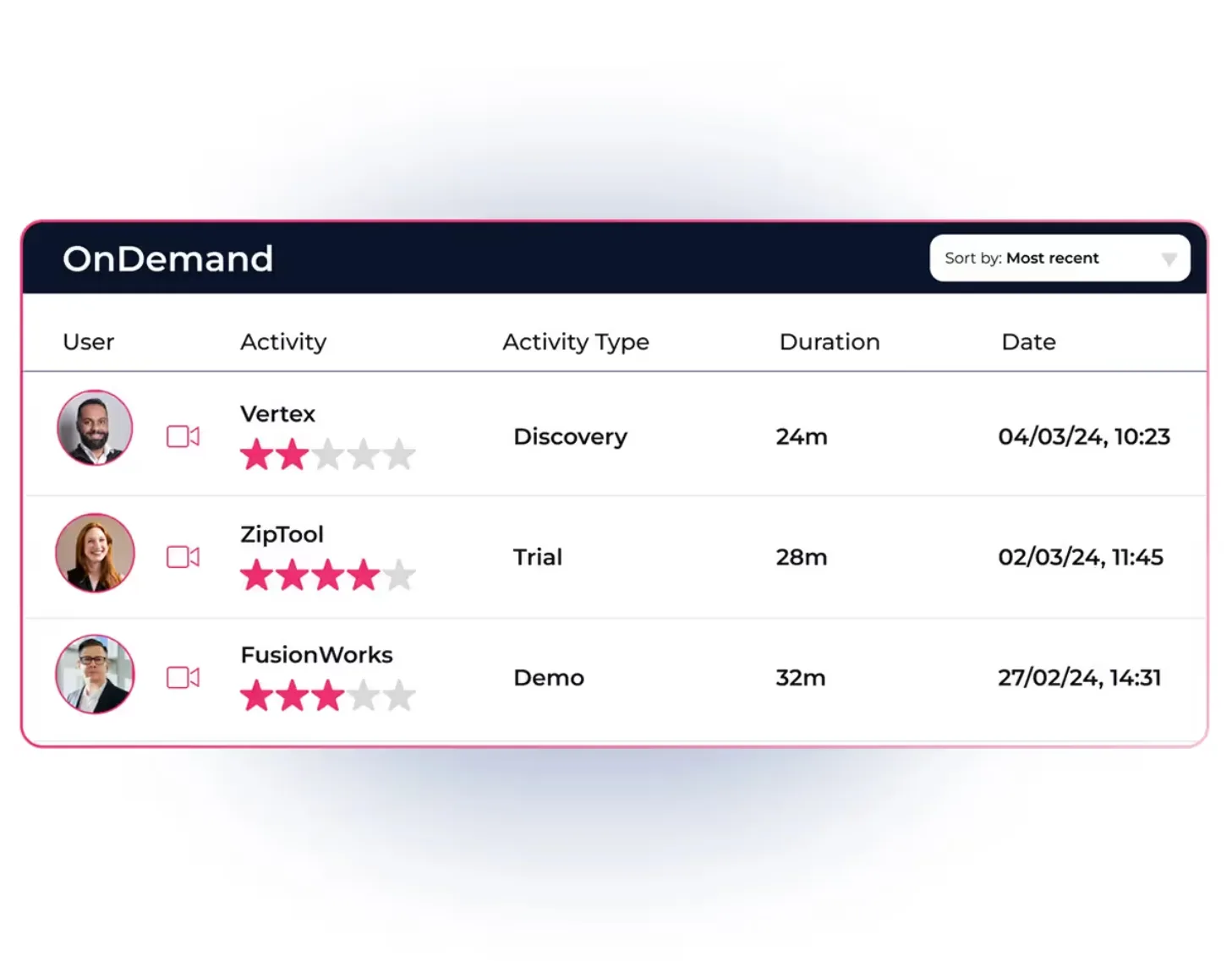Click the Activity Type column header
Screen dimensions: 1232x961
pyautogui.click(x=576, y=341)
